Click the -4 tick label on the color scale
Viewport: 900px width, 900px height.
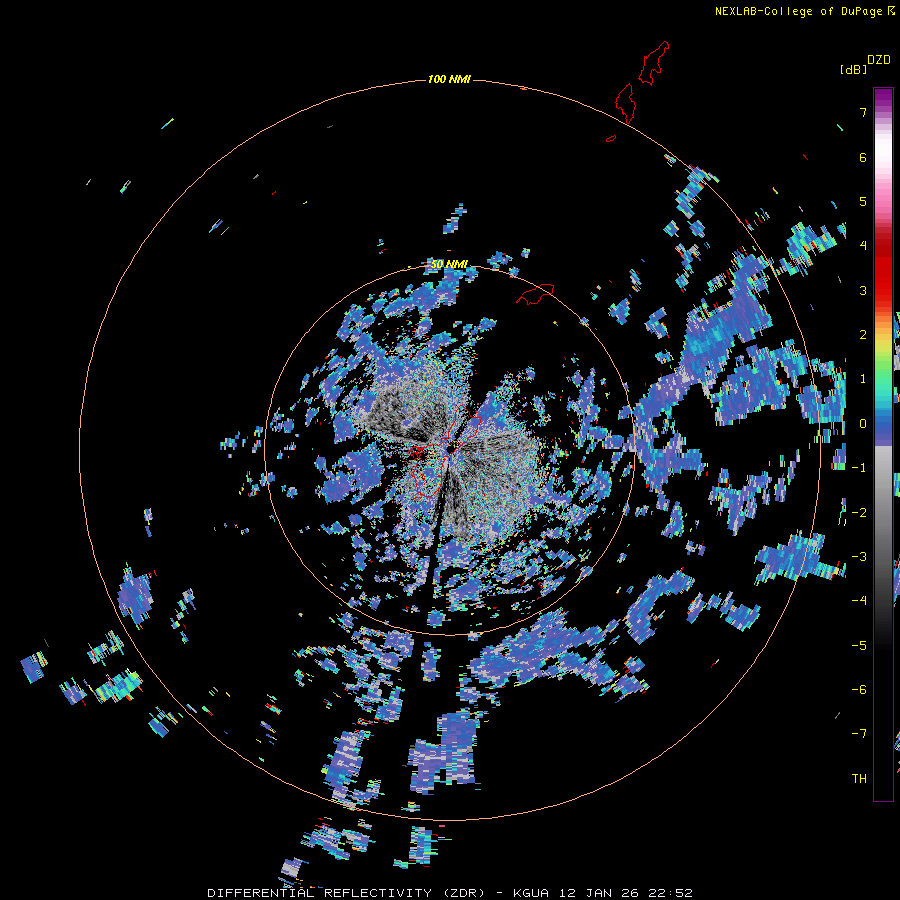pos(859,601)
